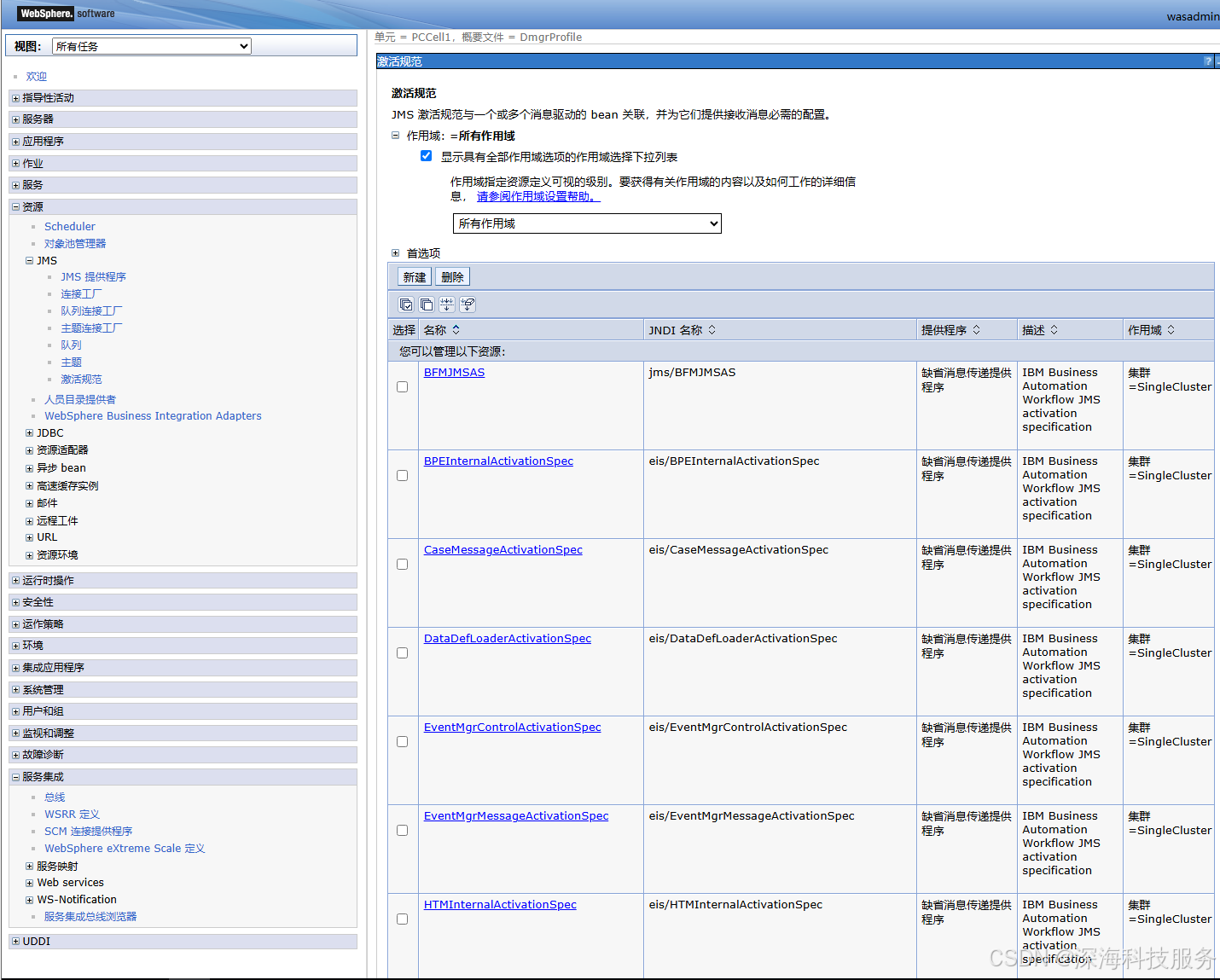Open Scheduler under 资源
Screen dimensions: 1220x980
tap(69, 227)
